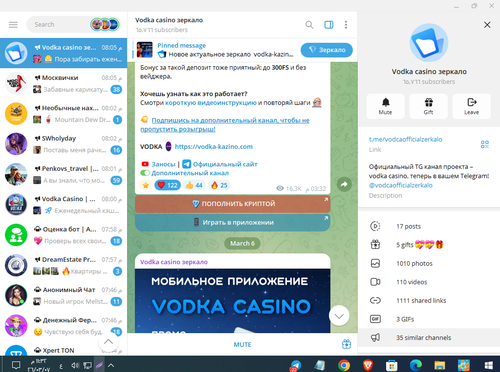Open the Необычные нах... chat
Viewport: 500px width, 372px height.
(63, 114)
